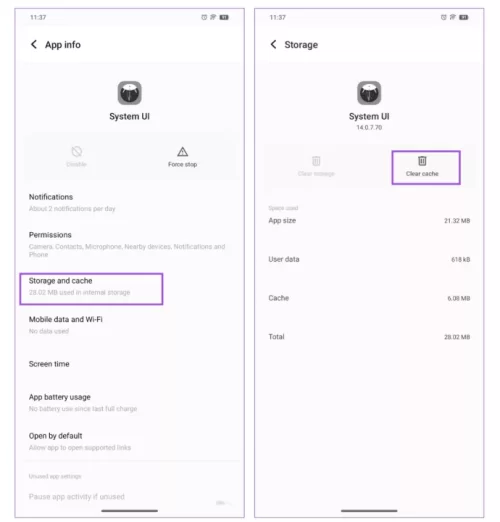Open the Notifications settings entry

(130, 203)
